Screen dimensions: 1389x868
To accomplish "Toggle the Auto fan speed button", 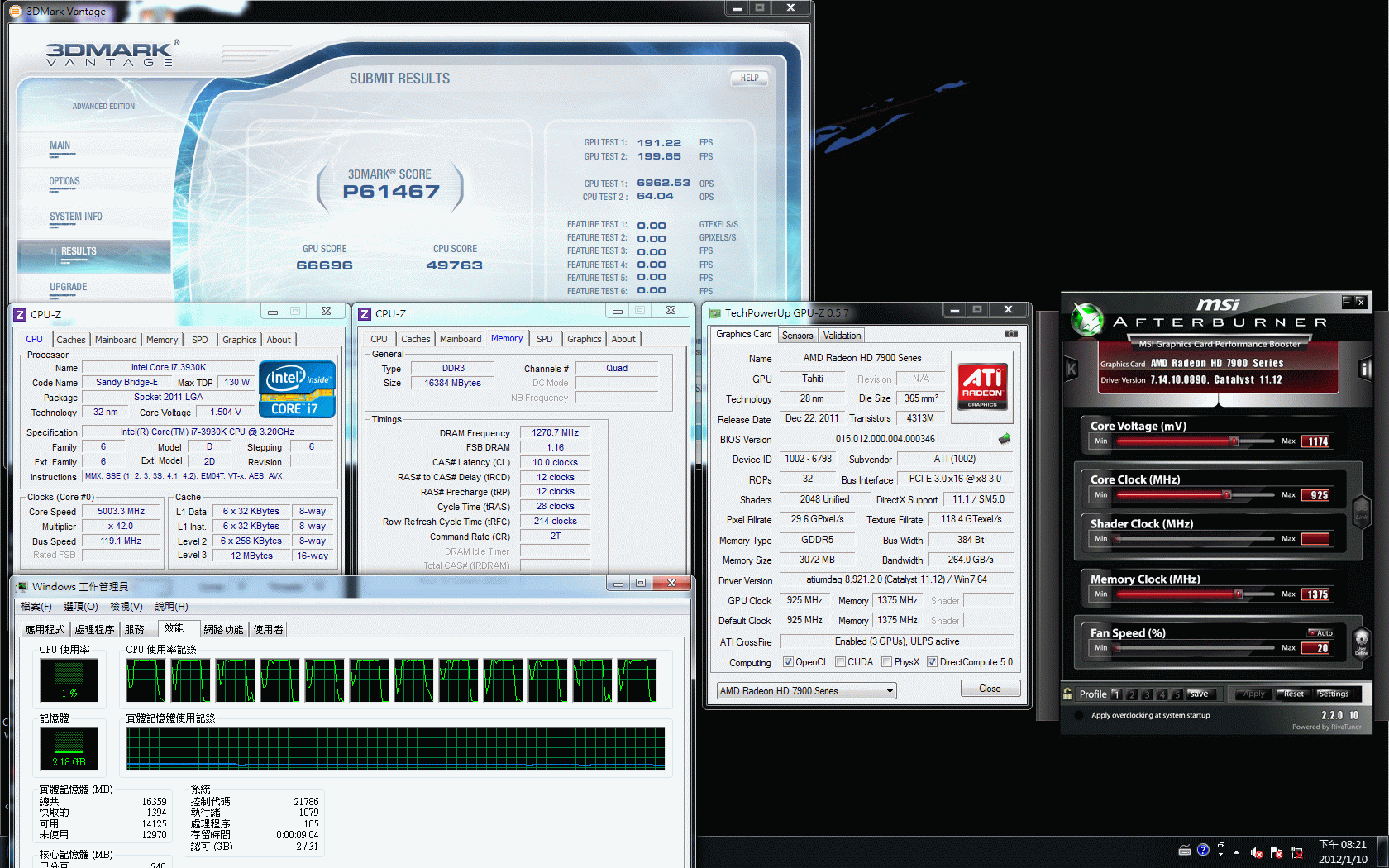I will pyautogui.click(x=1320, y=632).
